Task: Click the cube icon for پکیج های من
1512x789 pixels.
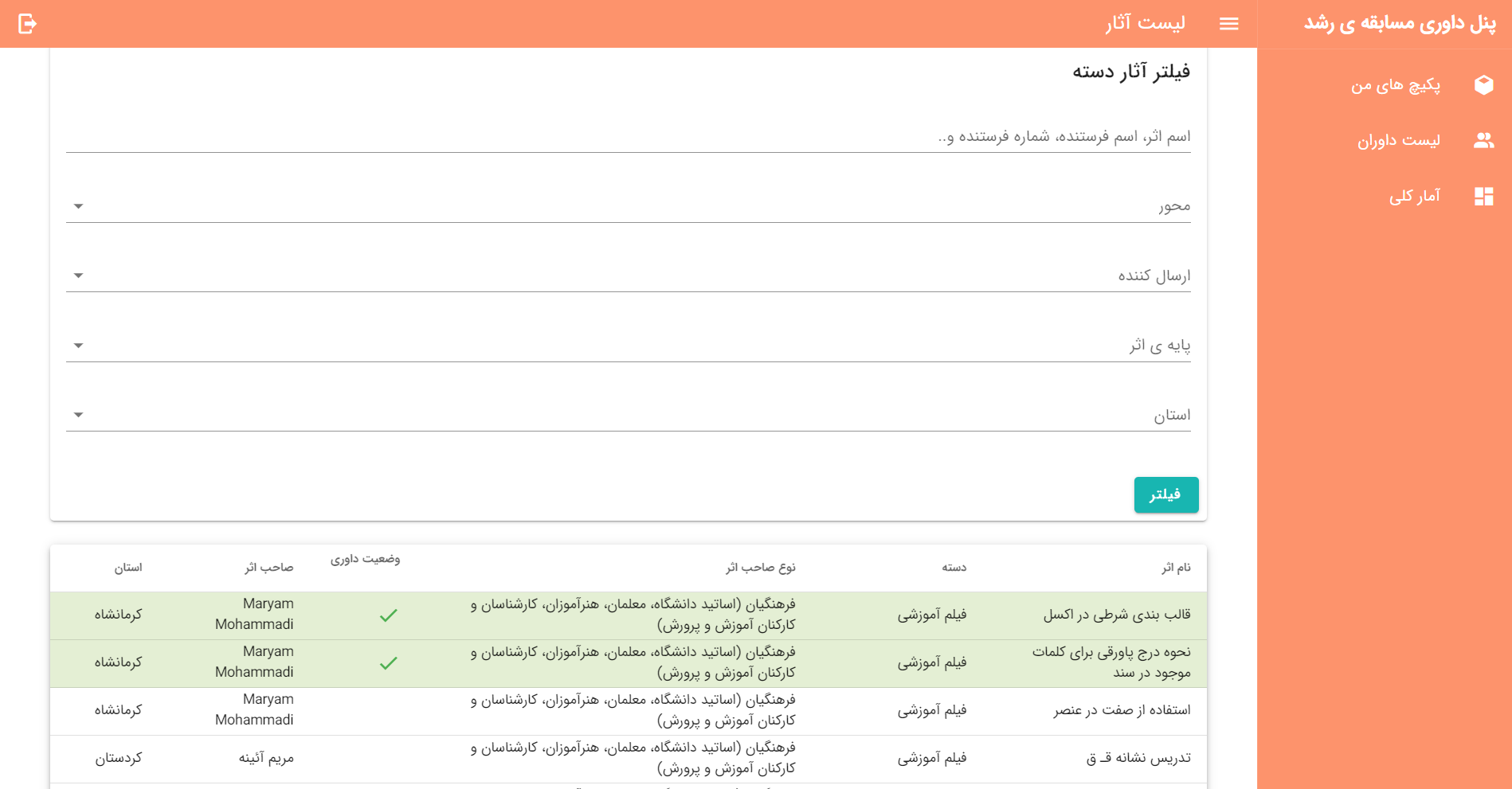Action: point(1483,85)
